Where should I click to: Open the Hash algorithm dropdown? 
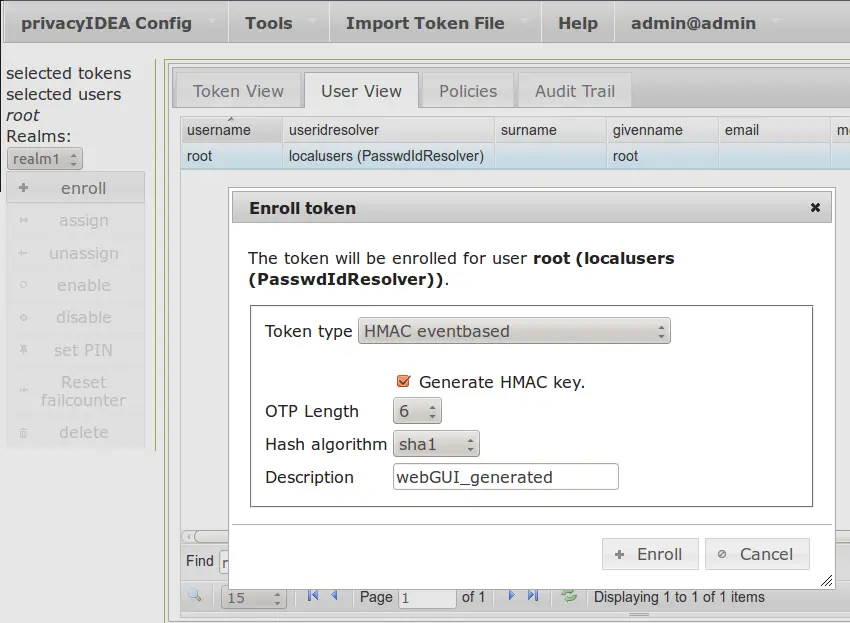(436, 445)
